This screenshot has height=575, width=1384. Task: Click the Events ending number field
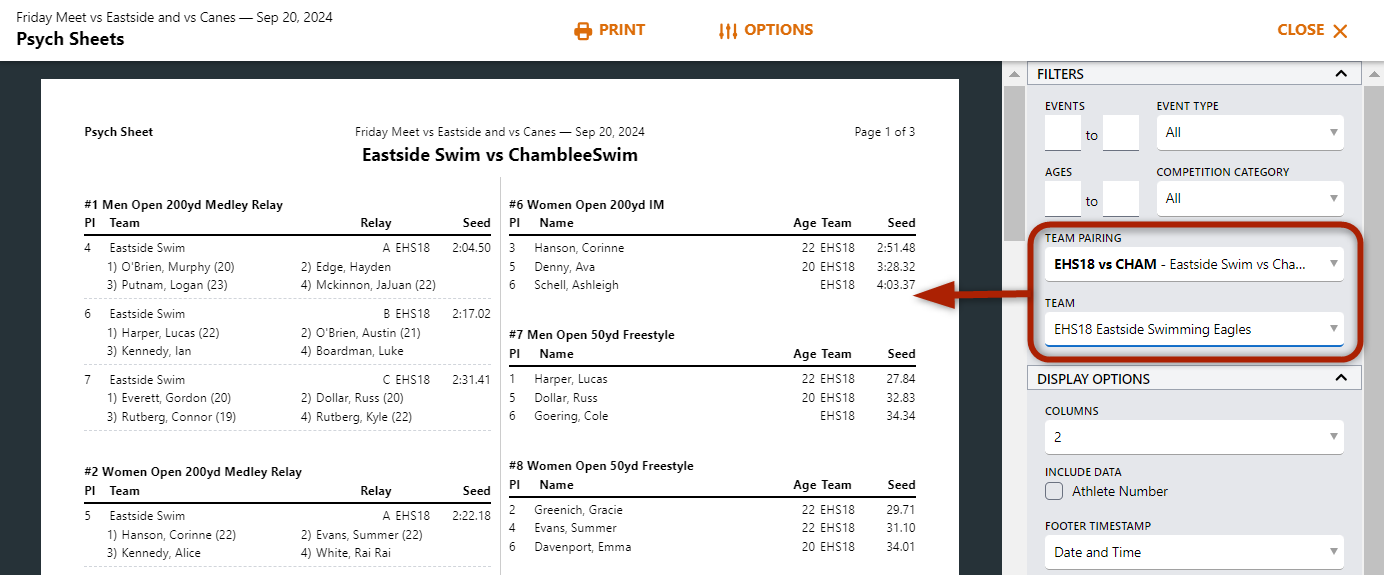pyautogui.click(x=1120, y=133)
